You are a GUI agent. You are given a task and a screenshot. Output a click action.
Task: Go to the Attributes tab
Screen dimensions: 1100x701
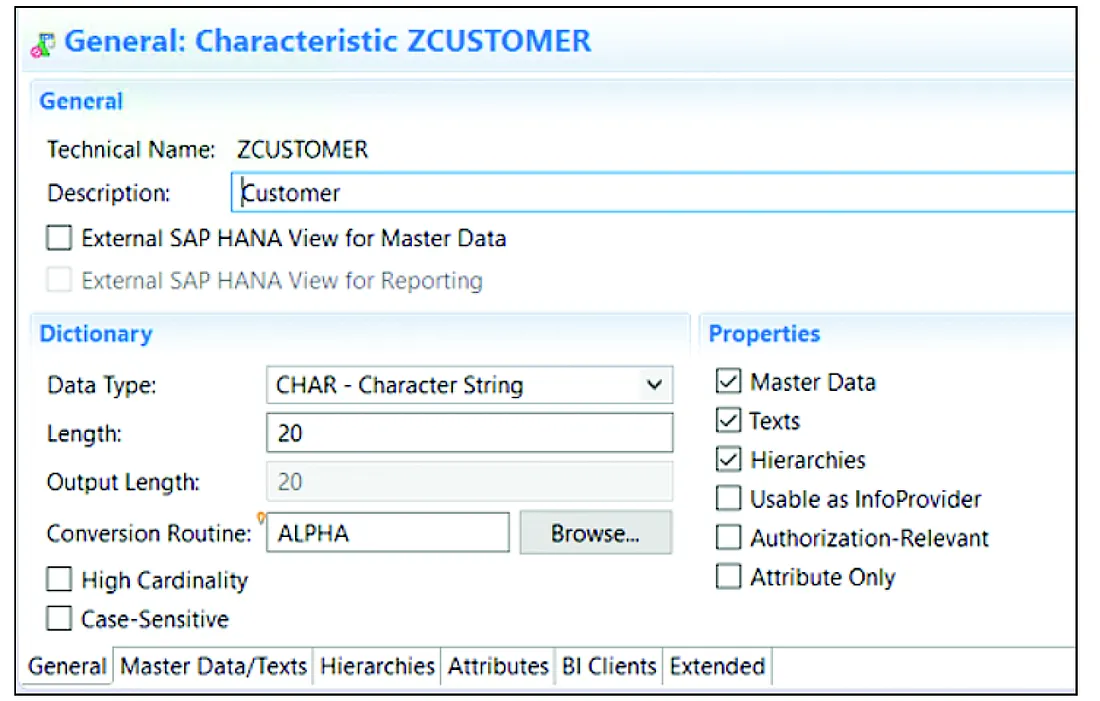[498, 667]
